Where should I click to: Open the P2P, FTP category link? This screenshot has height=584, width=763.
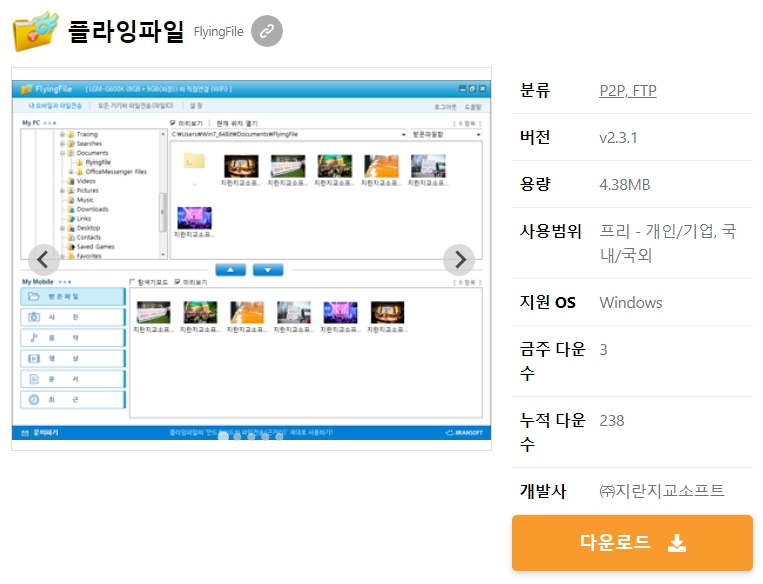click(x=628, y=91)
